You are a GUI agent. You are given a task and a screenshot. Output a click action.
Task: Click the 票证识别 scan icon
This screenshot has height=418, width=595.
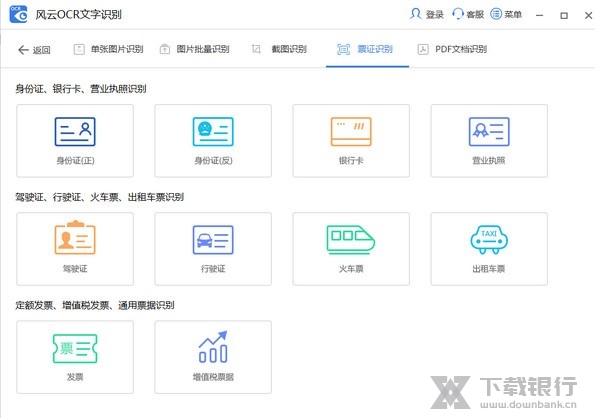click(x=343, y=49)
